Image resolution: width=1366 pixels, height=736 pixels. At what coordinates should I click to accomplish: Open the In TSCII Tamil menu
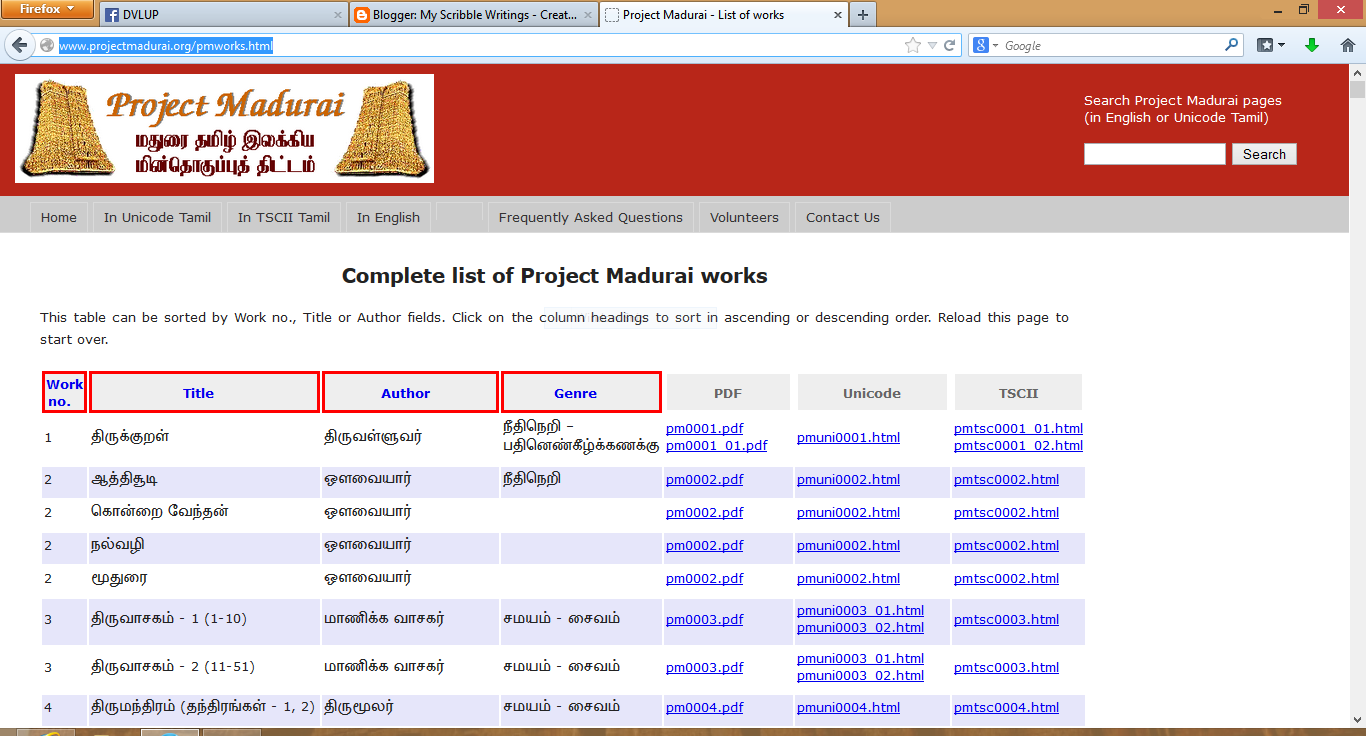click(284, 217)
